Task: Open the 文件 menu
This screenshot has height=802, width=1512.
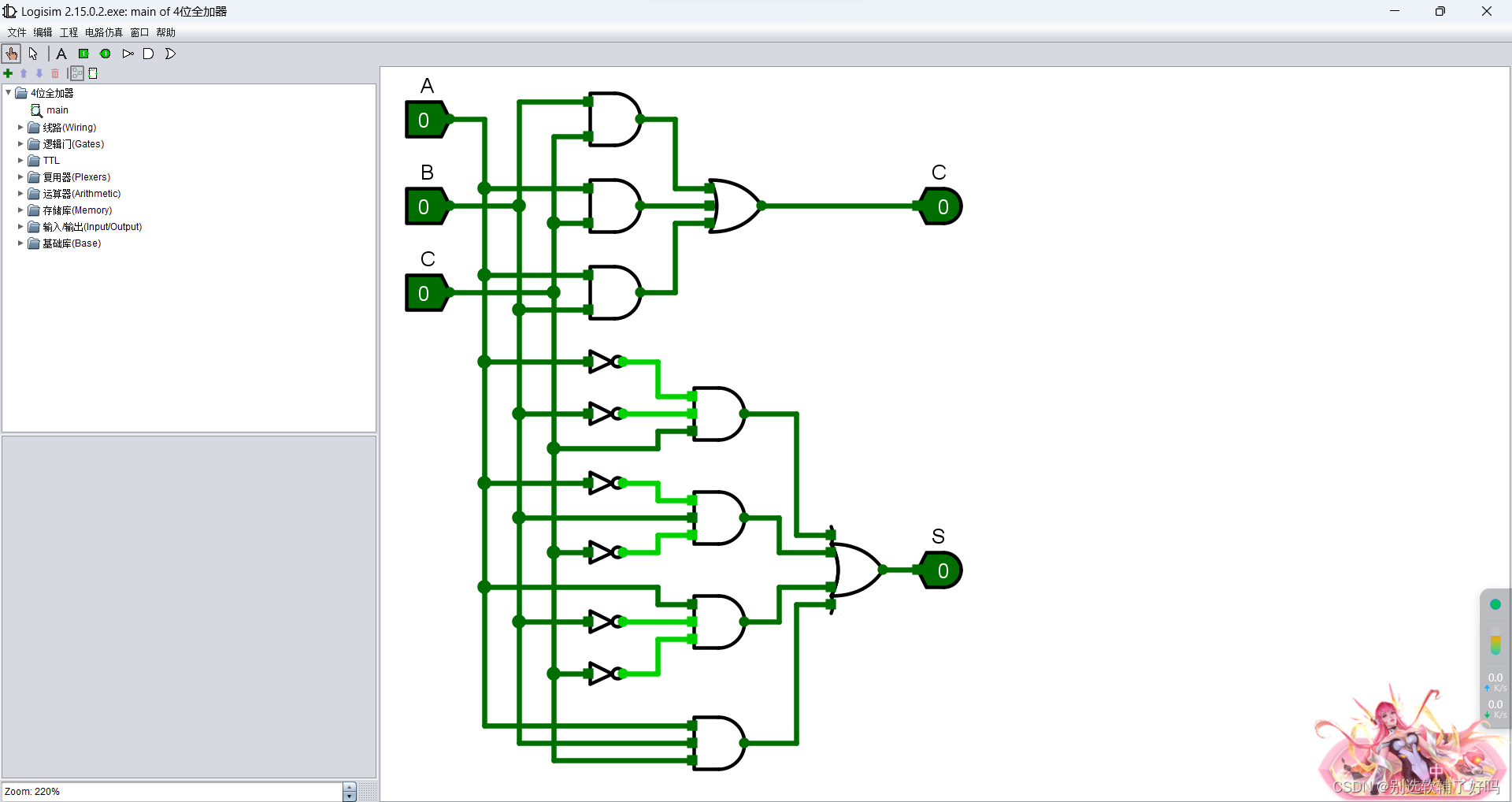Action: click(x=17, y=32)
